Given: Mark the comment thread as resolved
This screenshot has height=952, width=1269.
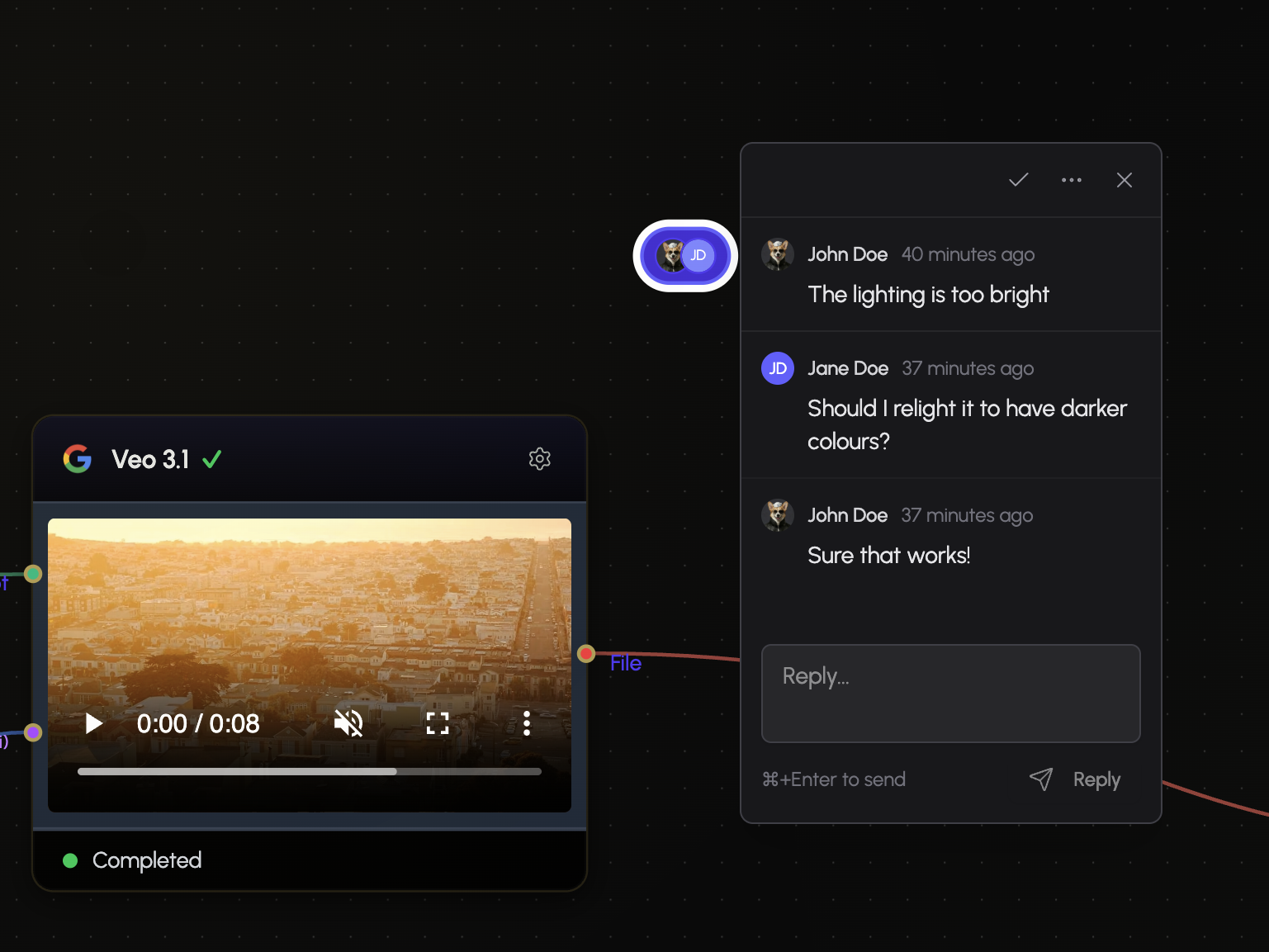Looking at the screenshot, I should click(1018, 180).
